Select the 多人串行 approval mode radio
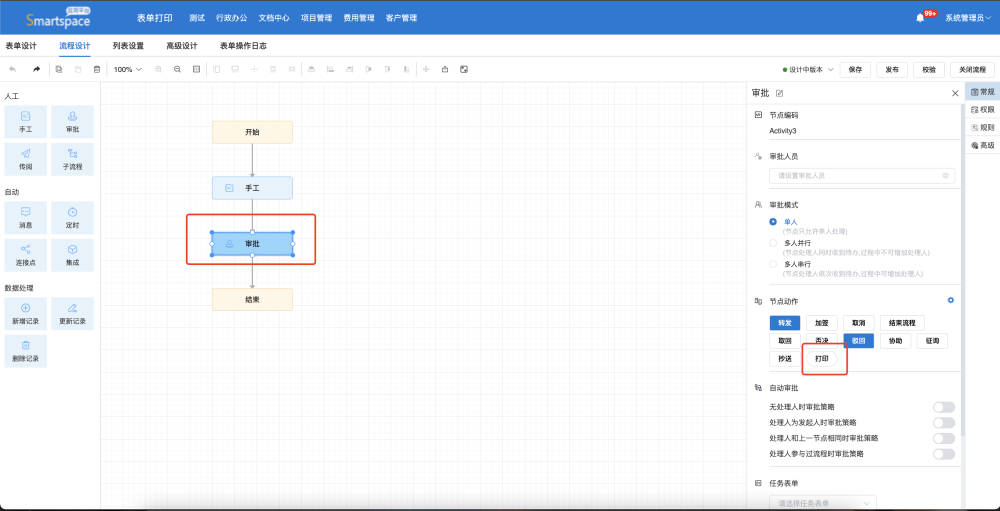The height and width of the screenshot is (511, 1000). coord(773,264)
